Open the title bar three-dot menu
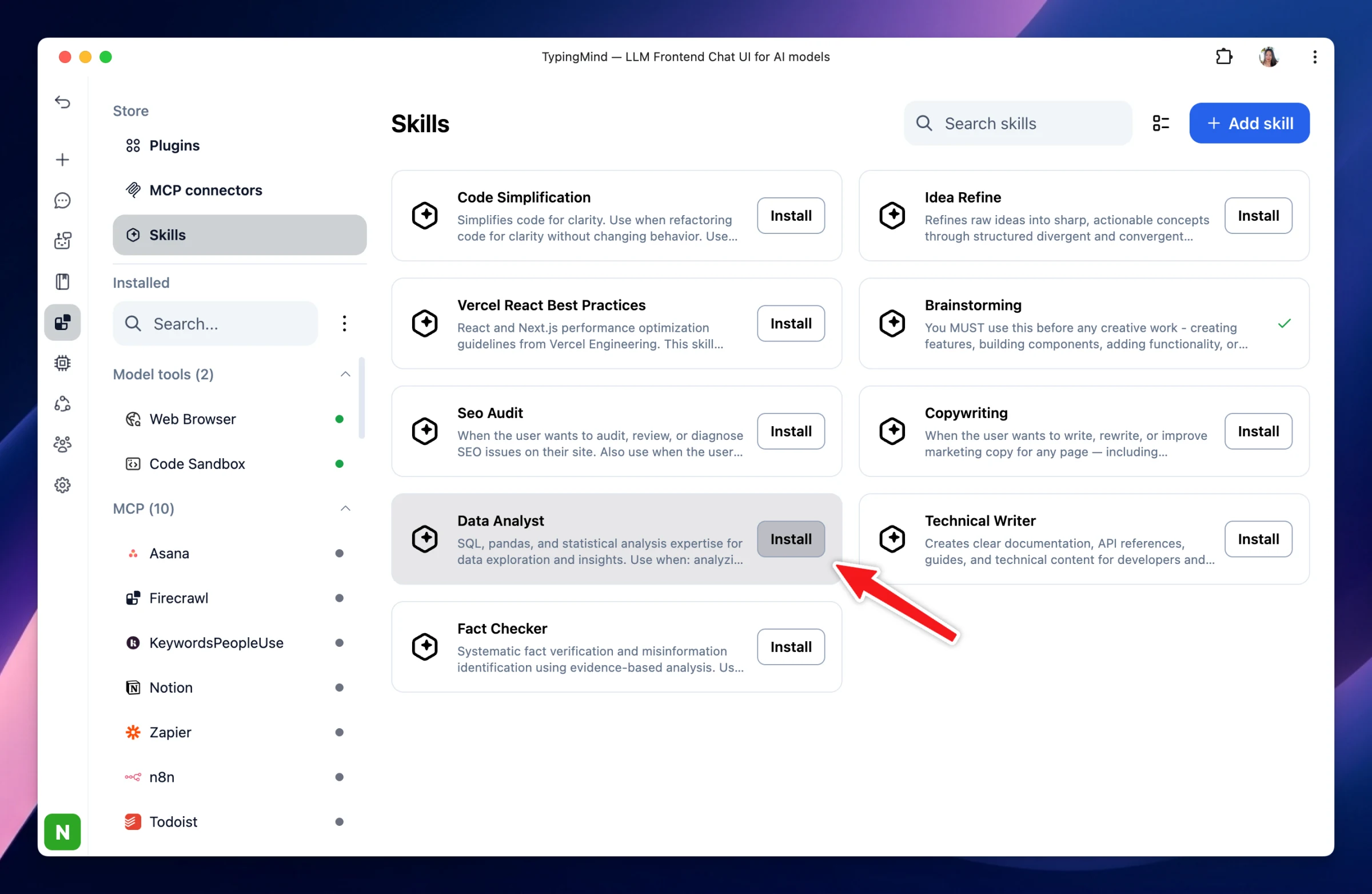 pos(1315,57)
